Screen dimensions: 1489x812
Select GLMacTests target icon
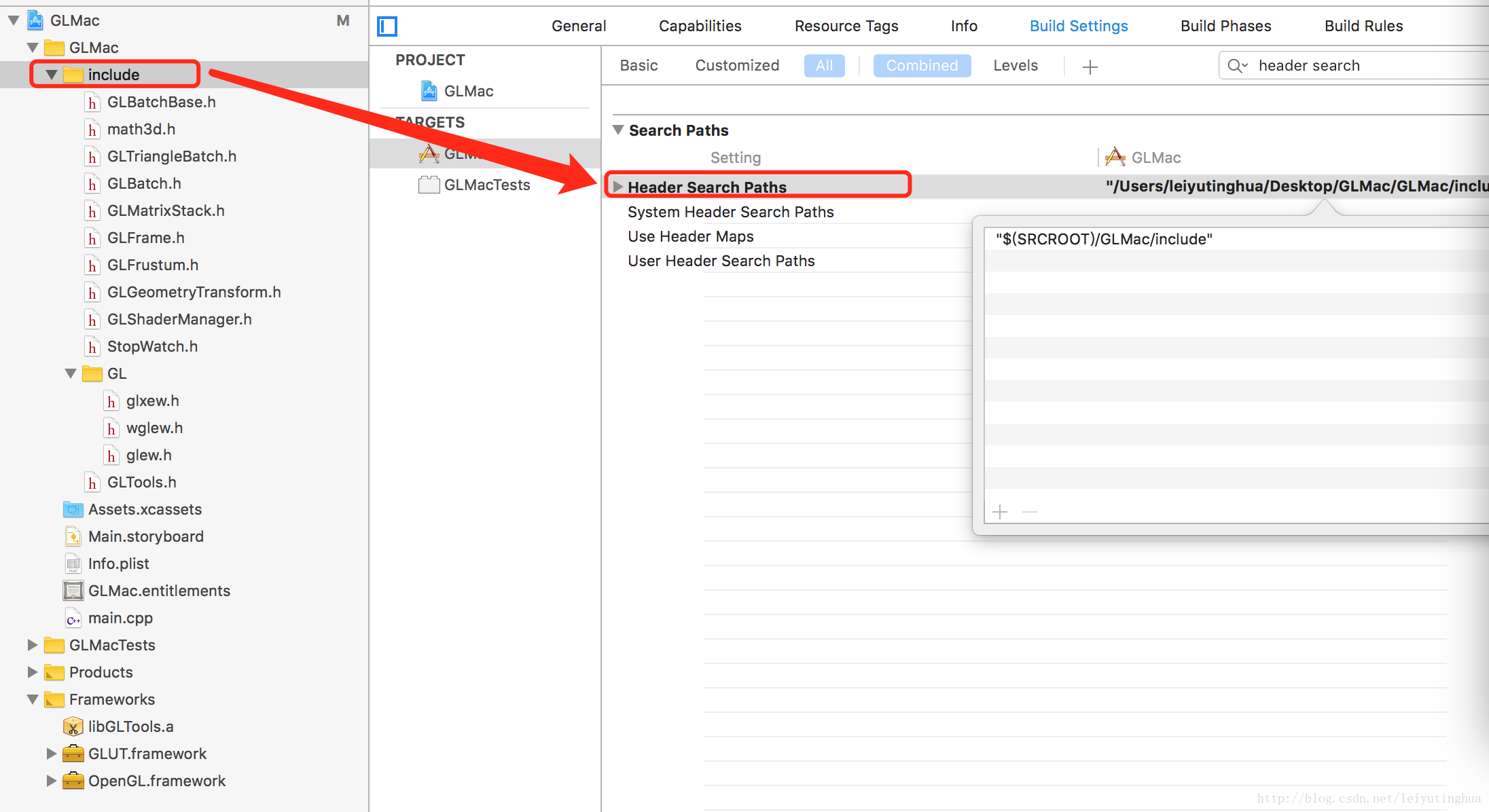point(429,185)
